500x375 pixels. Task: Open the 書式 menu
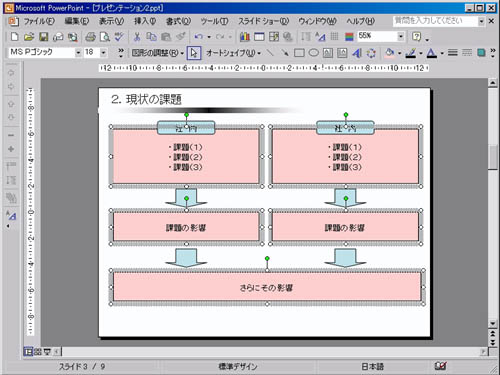pos(178,21)
